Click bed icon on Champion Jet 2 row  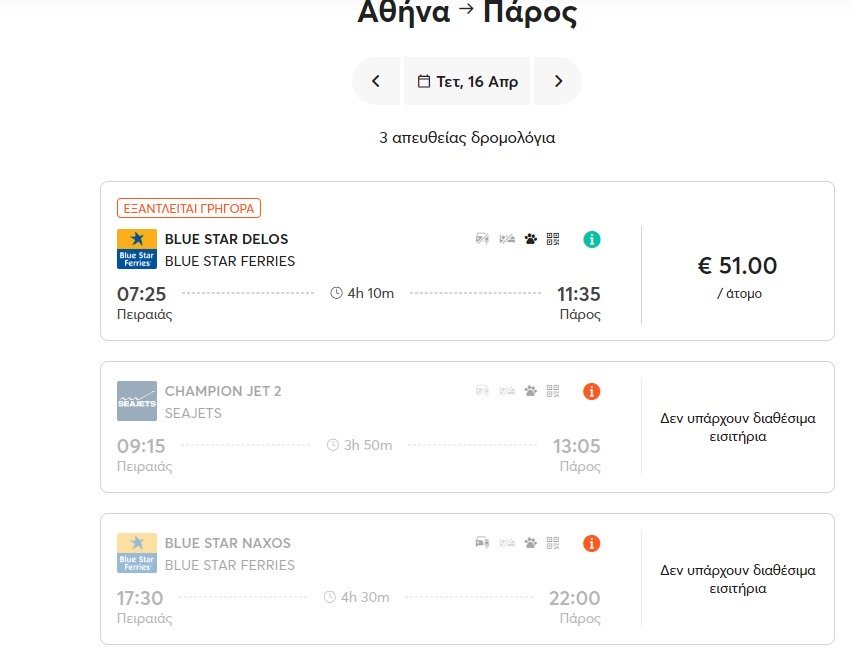pos(507,391)
